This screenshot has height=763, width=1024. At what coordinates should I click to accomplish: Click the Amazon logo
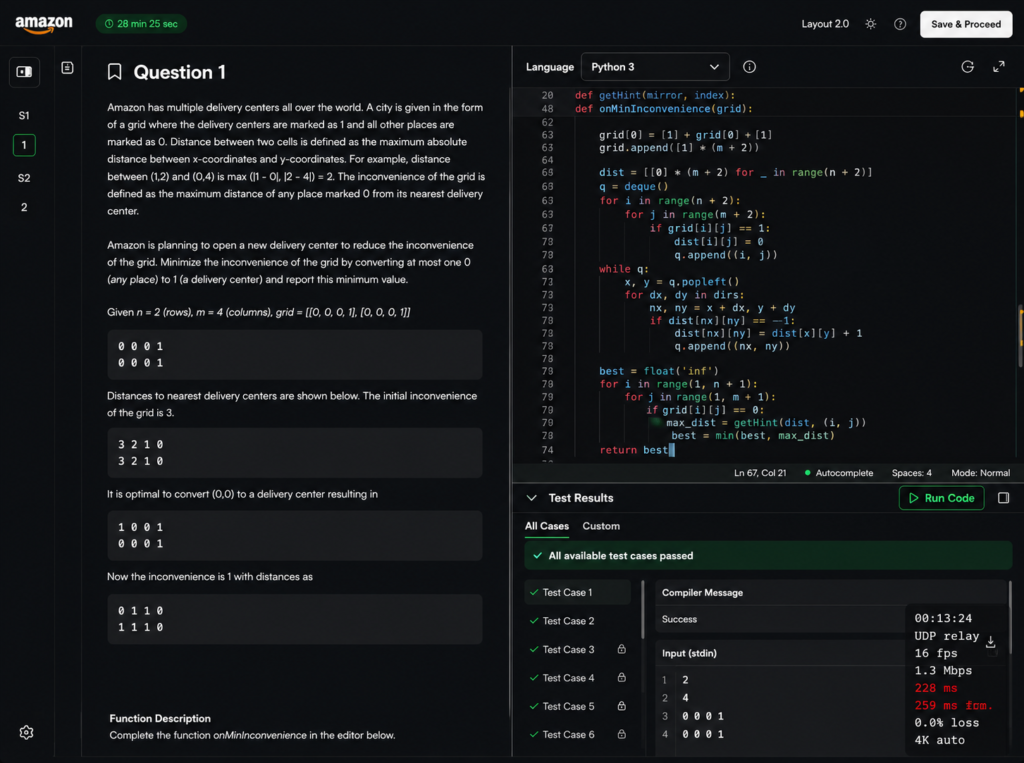click(x=44, y=24)
